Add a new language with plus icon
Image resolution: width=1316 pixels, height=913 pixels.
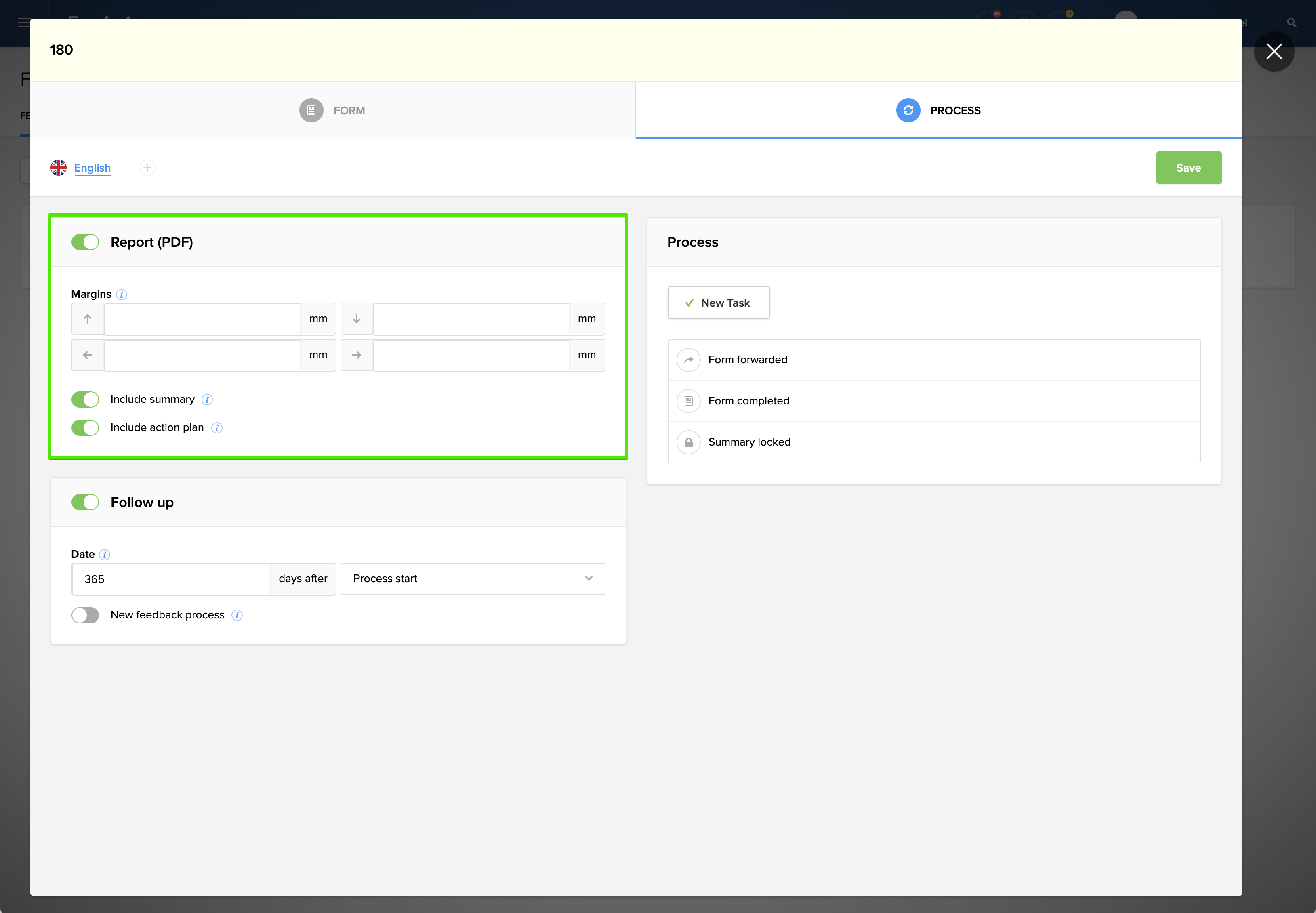[x=147, y=168]
